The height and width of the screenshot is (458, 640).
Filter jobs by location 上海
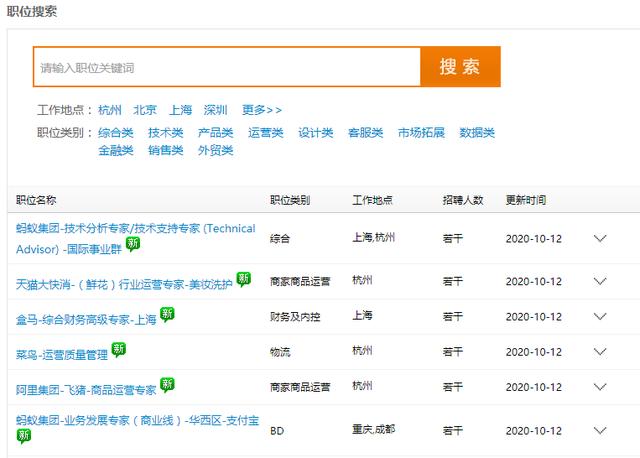[180, 110]
